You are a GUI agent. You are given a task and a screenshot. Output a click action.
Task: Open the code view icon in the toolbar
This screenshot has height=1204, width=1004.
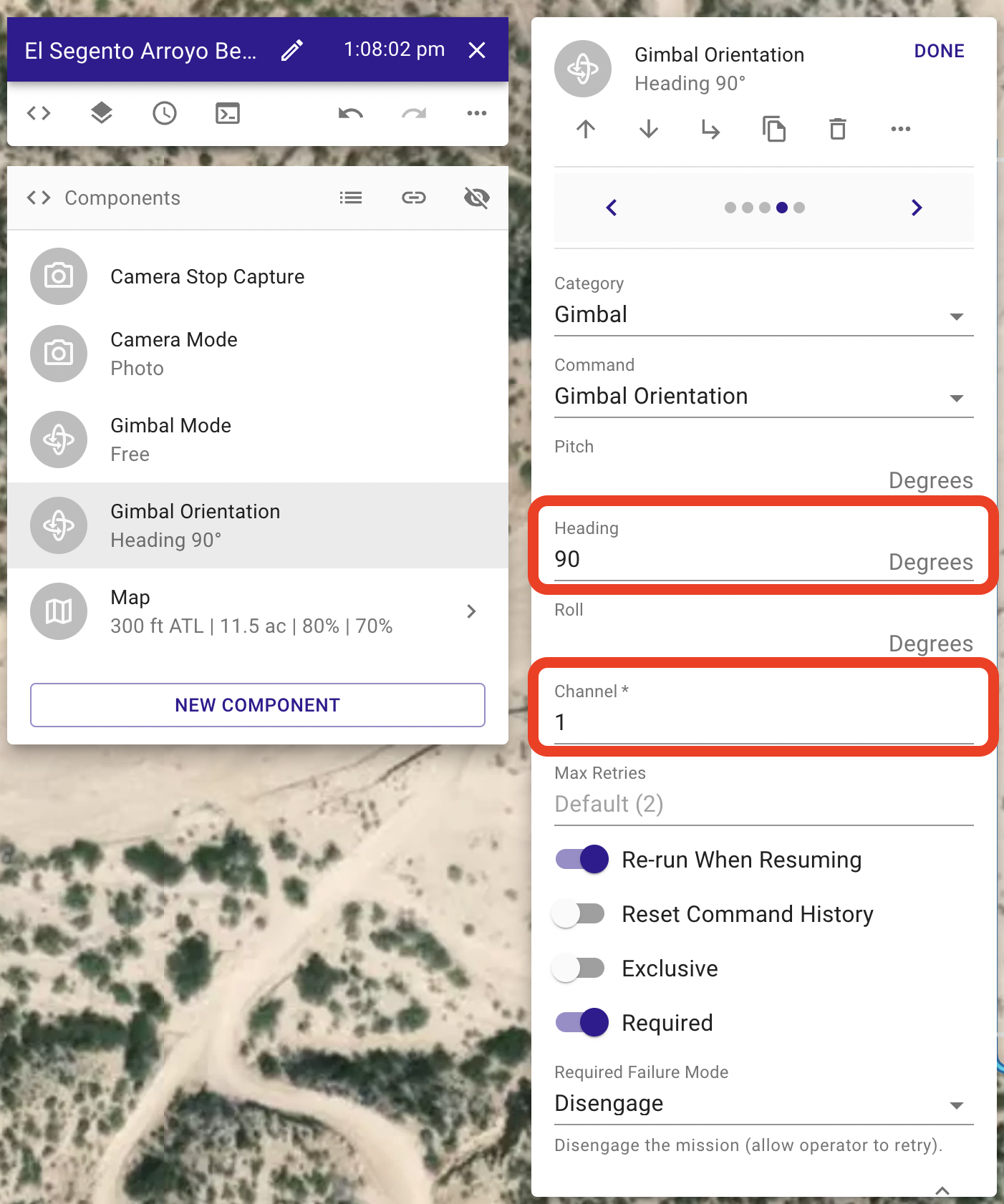click(39, 113)
